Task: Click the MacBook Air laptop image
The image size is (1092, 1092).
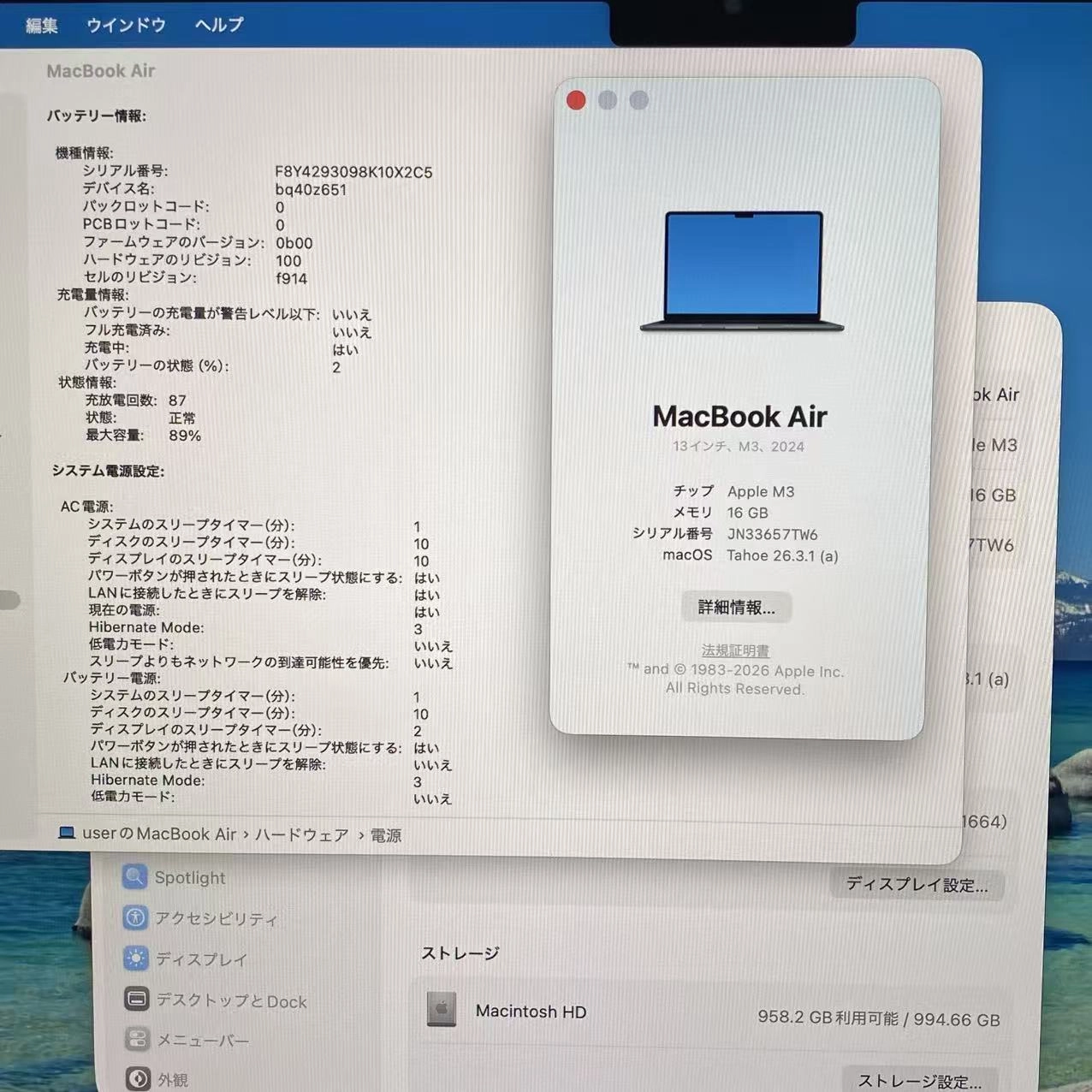Action: [742, 271]
